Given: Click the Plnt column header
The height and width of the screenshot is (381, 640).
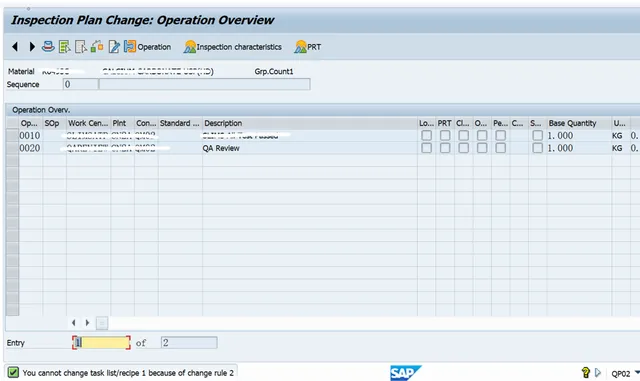Looking at the screenshot, I should pyautogui.click(x=122, y=123).
